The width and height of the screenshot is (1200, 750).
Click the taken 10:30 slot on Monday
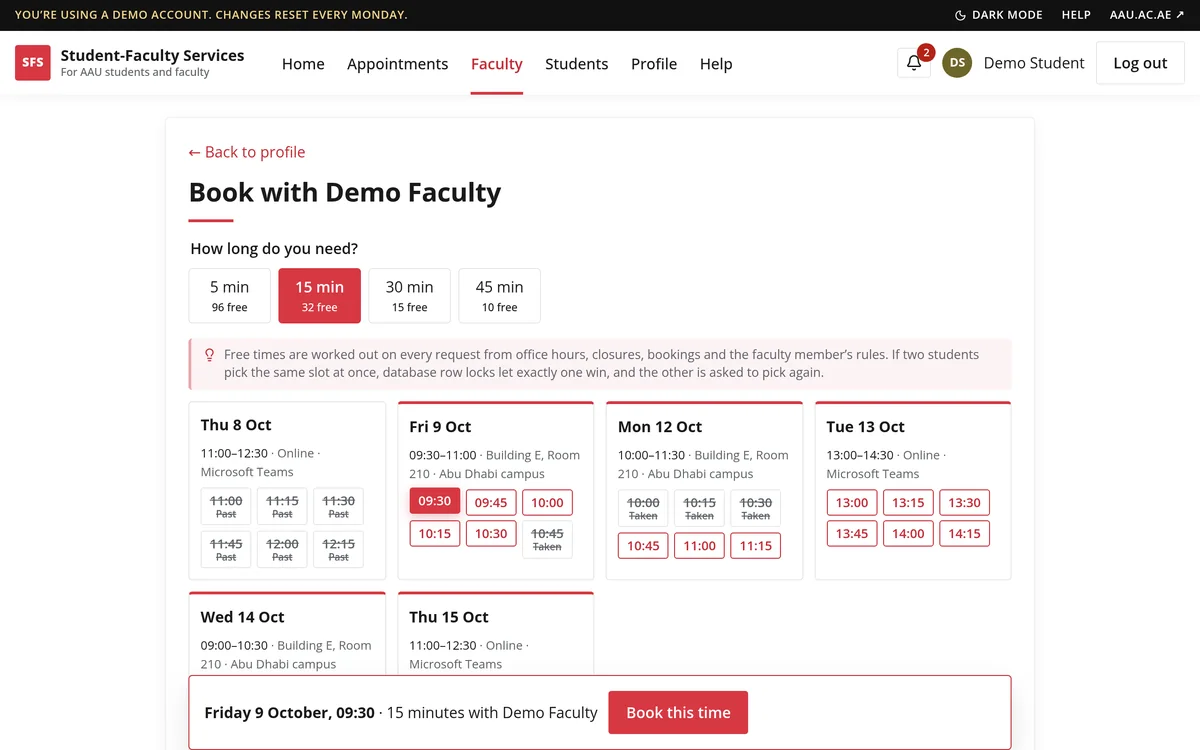click(756, 508)
